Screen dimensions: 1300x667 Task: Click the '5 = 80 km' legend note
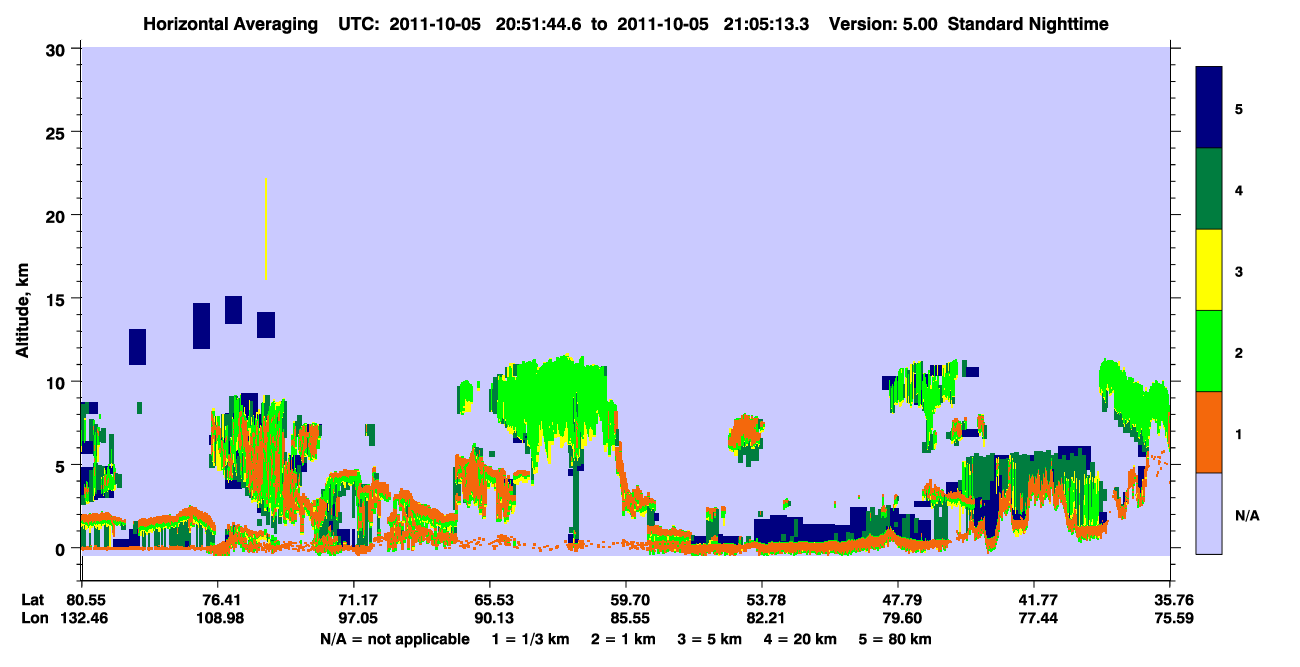point(895,639)
